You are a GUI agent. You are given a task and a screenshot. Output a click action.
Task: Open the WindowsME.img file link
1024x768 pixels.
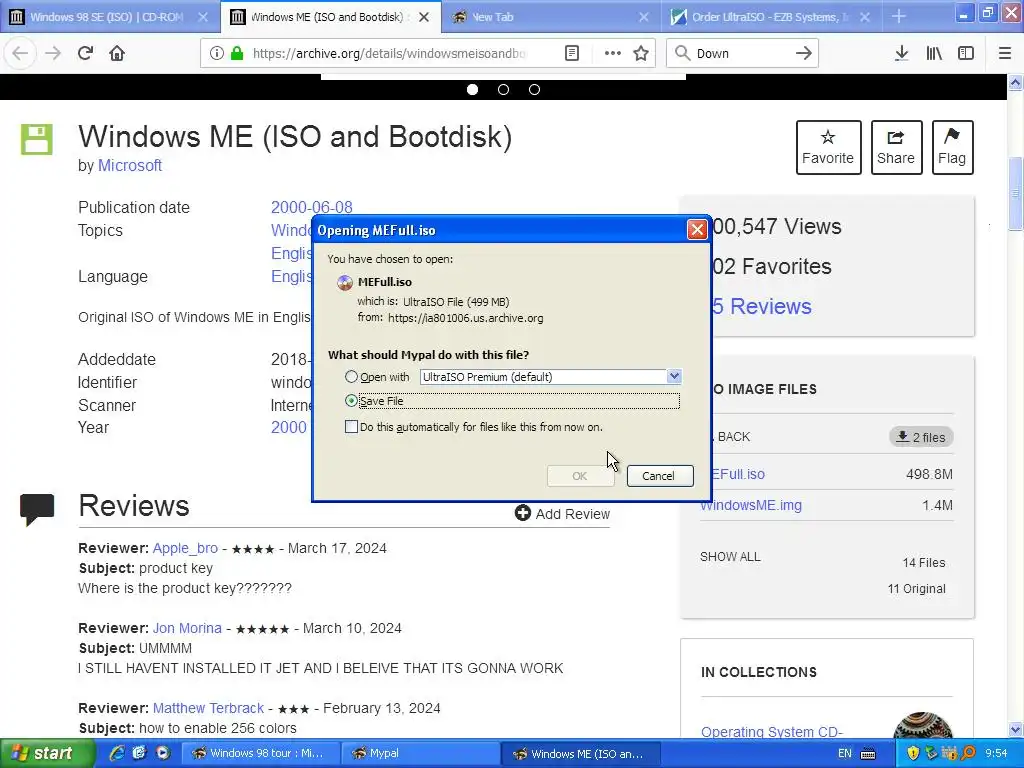pyautogui.click(x=751, y=505)
